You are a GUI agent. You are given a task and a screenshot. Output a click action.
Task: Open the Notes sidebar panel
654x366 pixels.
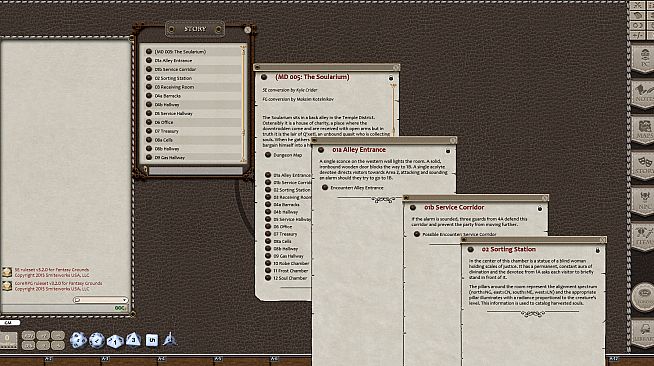(644, 94)
